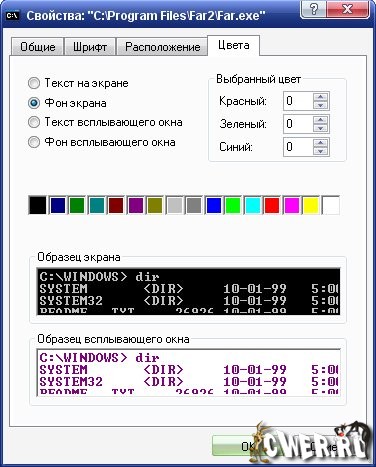Click the console icon in the title bar
The image size is (376, 467).
(x=13, y=15)
